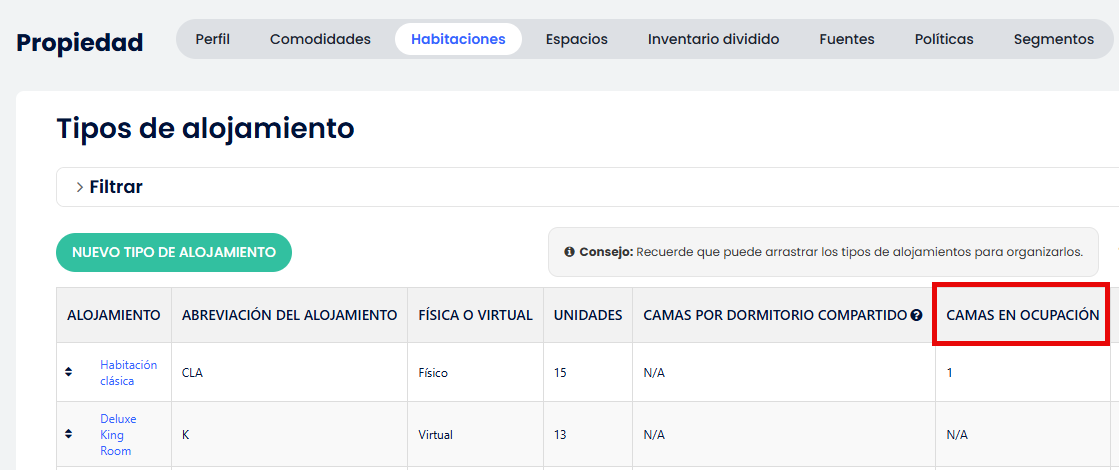
Task: Click the info icon next to Consejo
Action: (x=569, y=252)
